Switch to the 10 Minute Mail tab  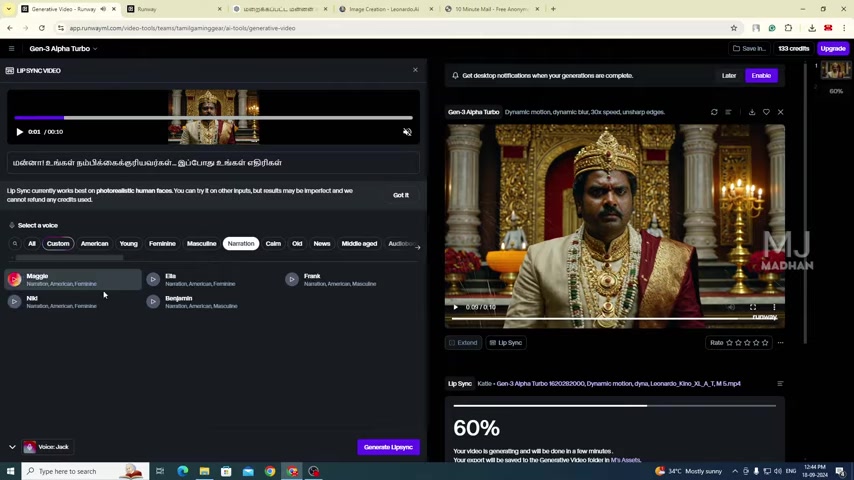pos(492,9)
